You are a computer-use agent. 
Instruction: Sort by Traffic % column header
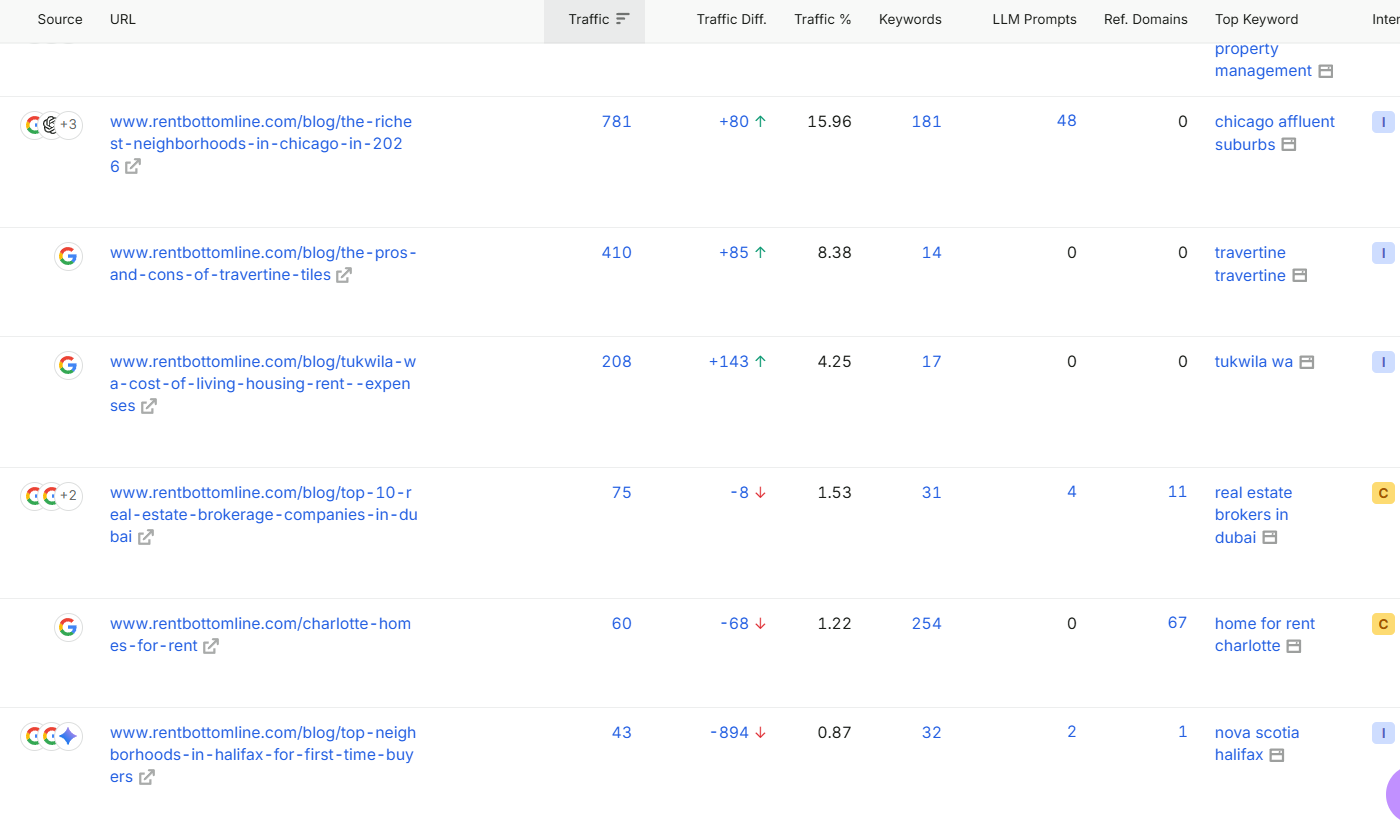[x=822, y=20]
